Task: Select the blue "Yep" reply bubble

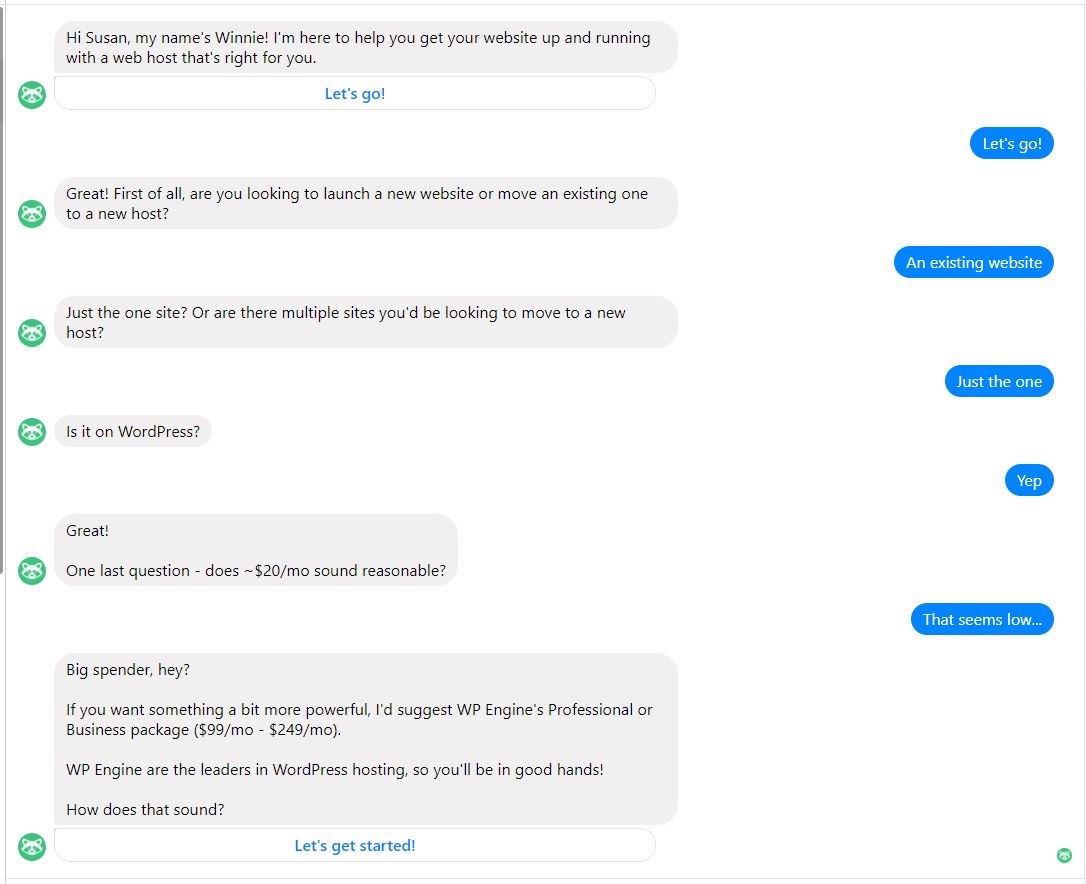Action: [1029, 481]
